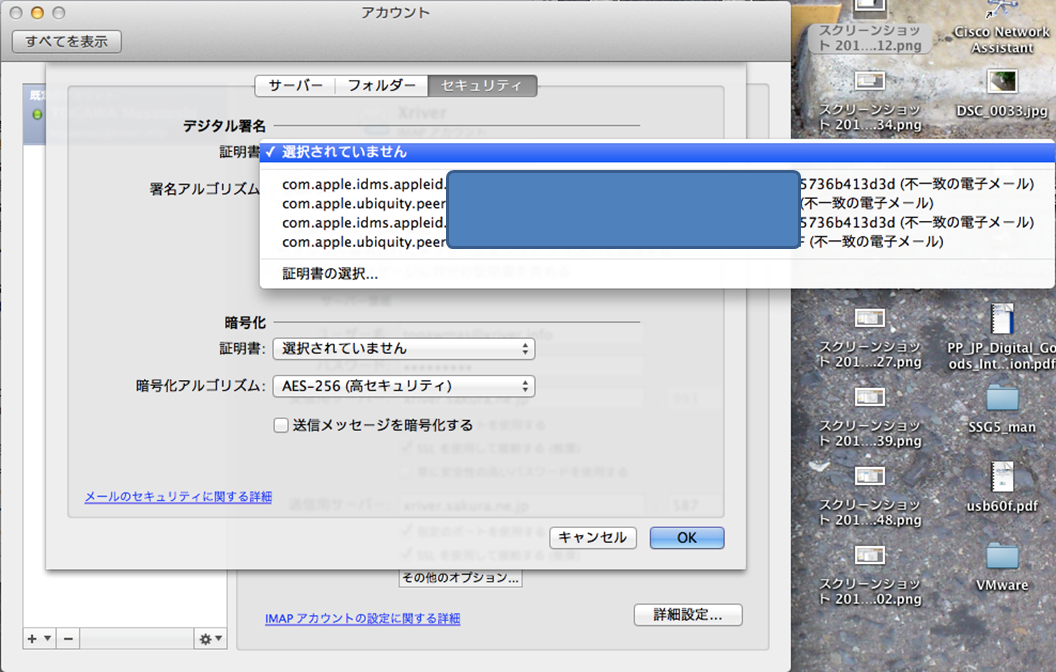Select the VMware folder on the desktop
The height and width of the screenshot is (672, 1056).
point(1001,557)
